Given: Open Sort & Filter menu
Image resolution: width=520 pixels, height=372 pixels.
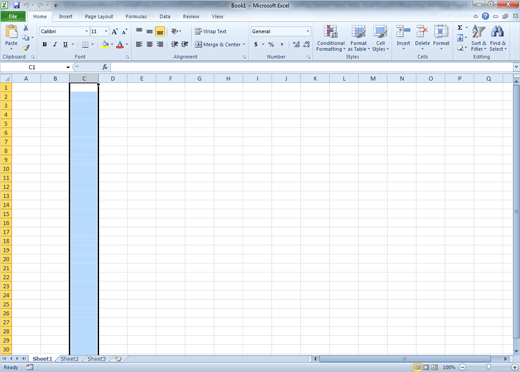Looking at the screenshot, I should 478,38.
